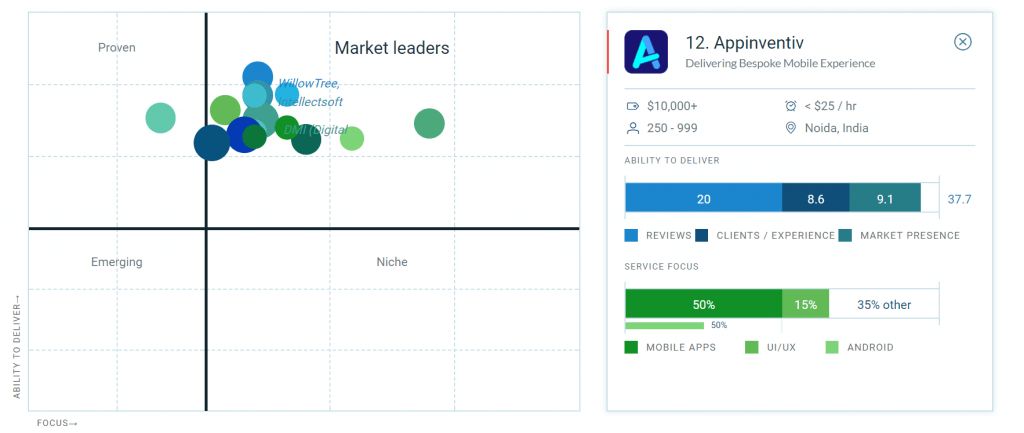Viewport: 1024px width, 433px height.
Task: Click the Clients/Experience segment showing 8.6
Action: point(816,198)
